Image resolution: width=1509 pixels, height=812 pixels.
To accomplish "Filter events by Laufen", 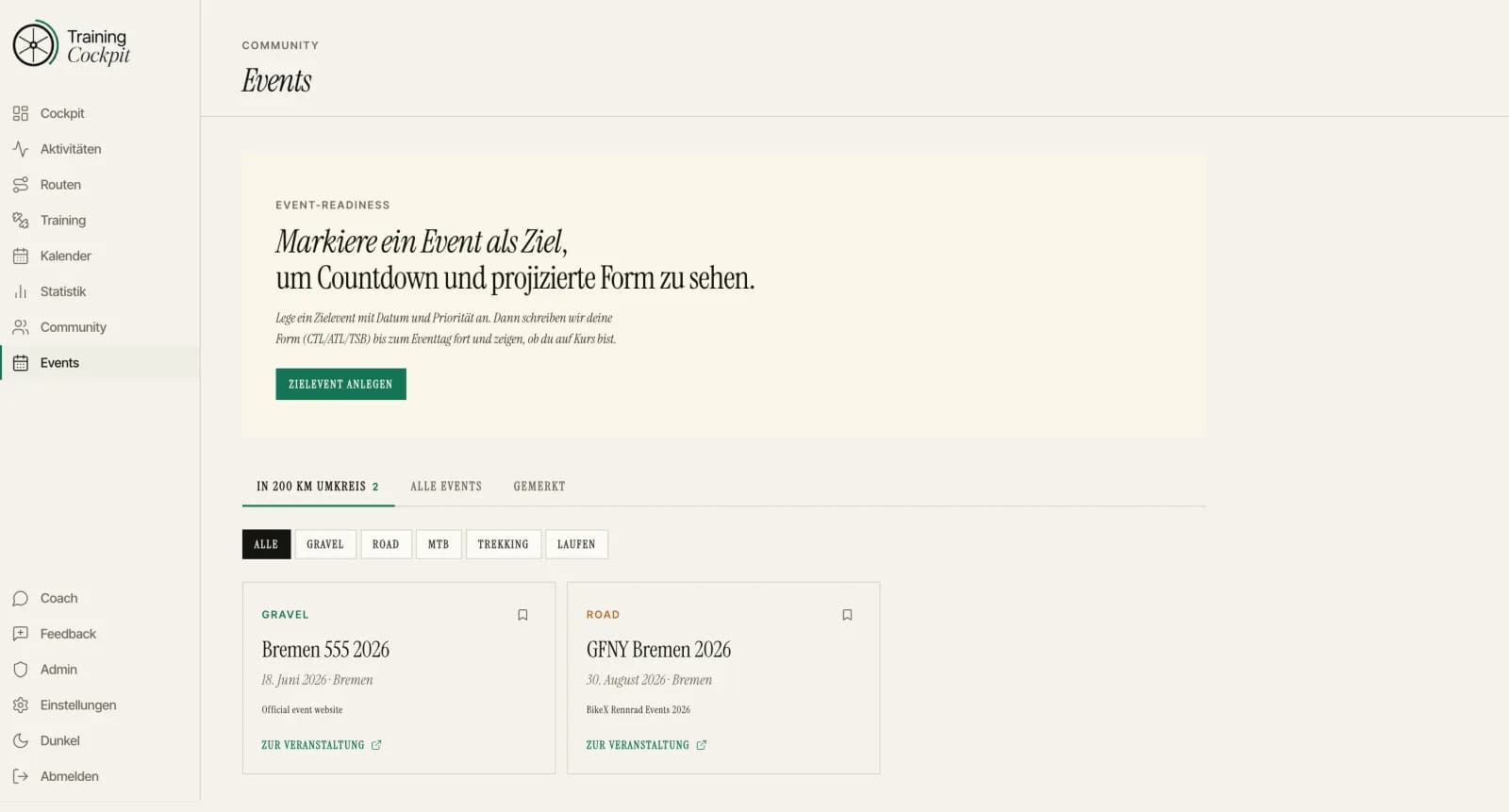I will [576, 544].
